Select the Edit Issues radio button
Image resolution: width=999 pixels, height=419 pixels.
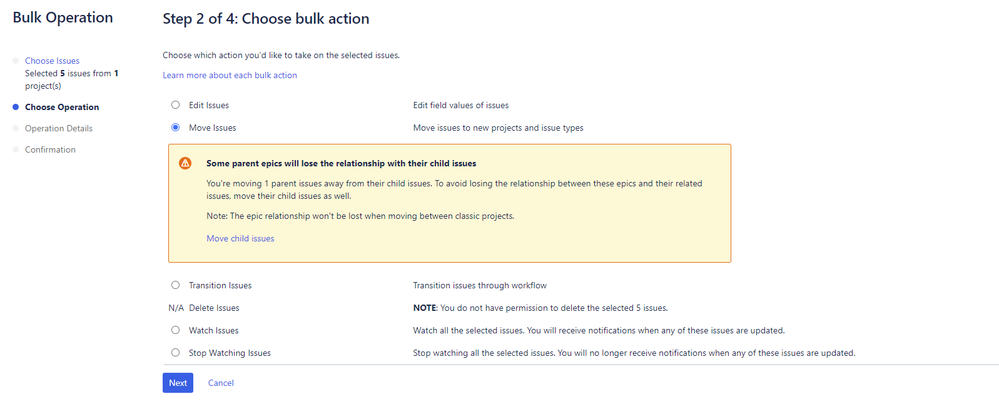(175, 104)
